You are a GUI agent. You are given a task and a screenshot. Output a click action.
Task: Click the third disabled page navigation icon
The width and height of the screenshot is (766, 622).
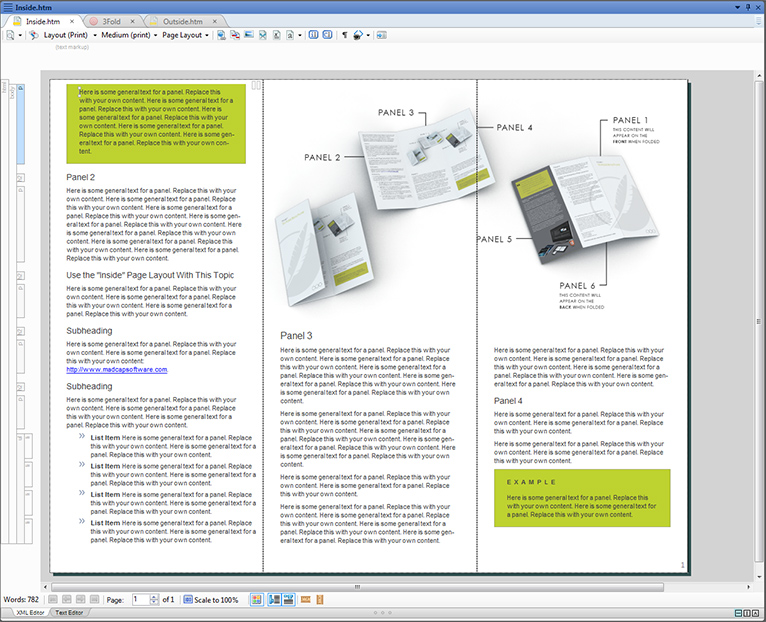point(81,600)
